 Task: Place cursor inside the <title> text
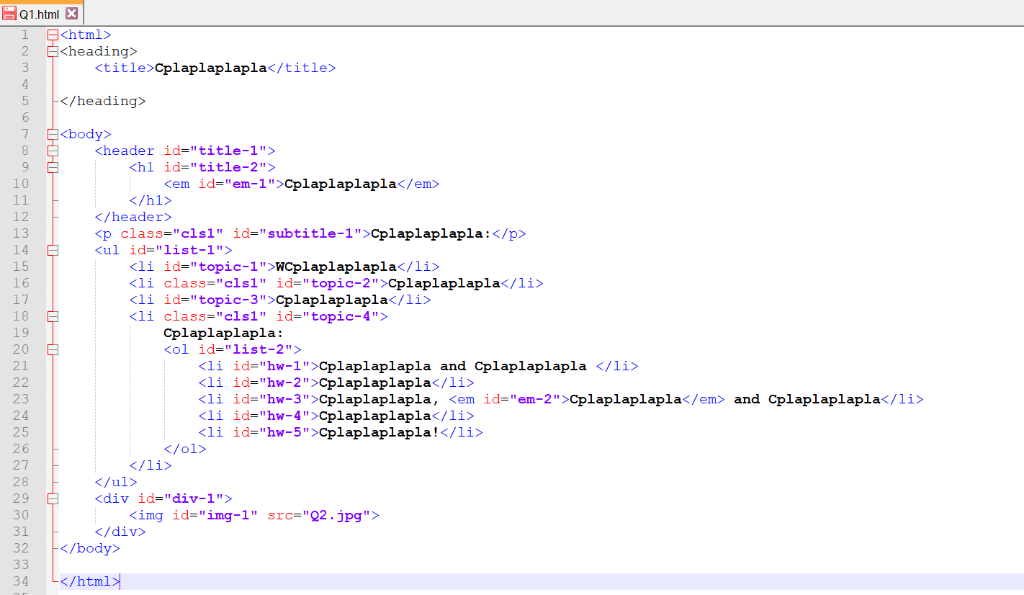tap(210, 67)
